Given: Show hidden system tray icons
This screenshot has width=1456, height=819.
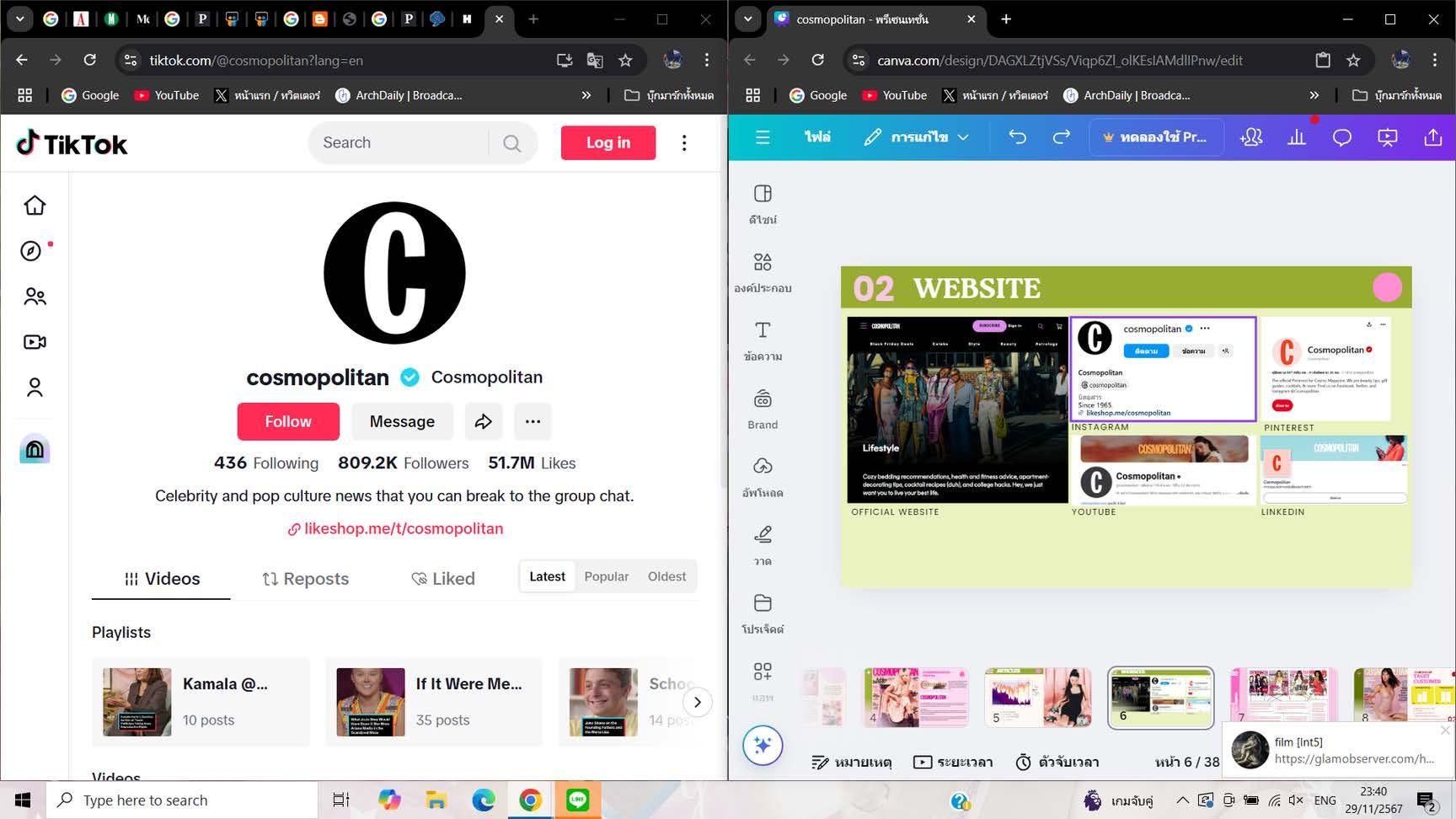Looking at the screenshot, I should click(1182, 800).
